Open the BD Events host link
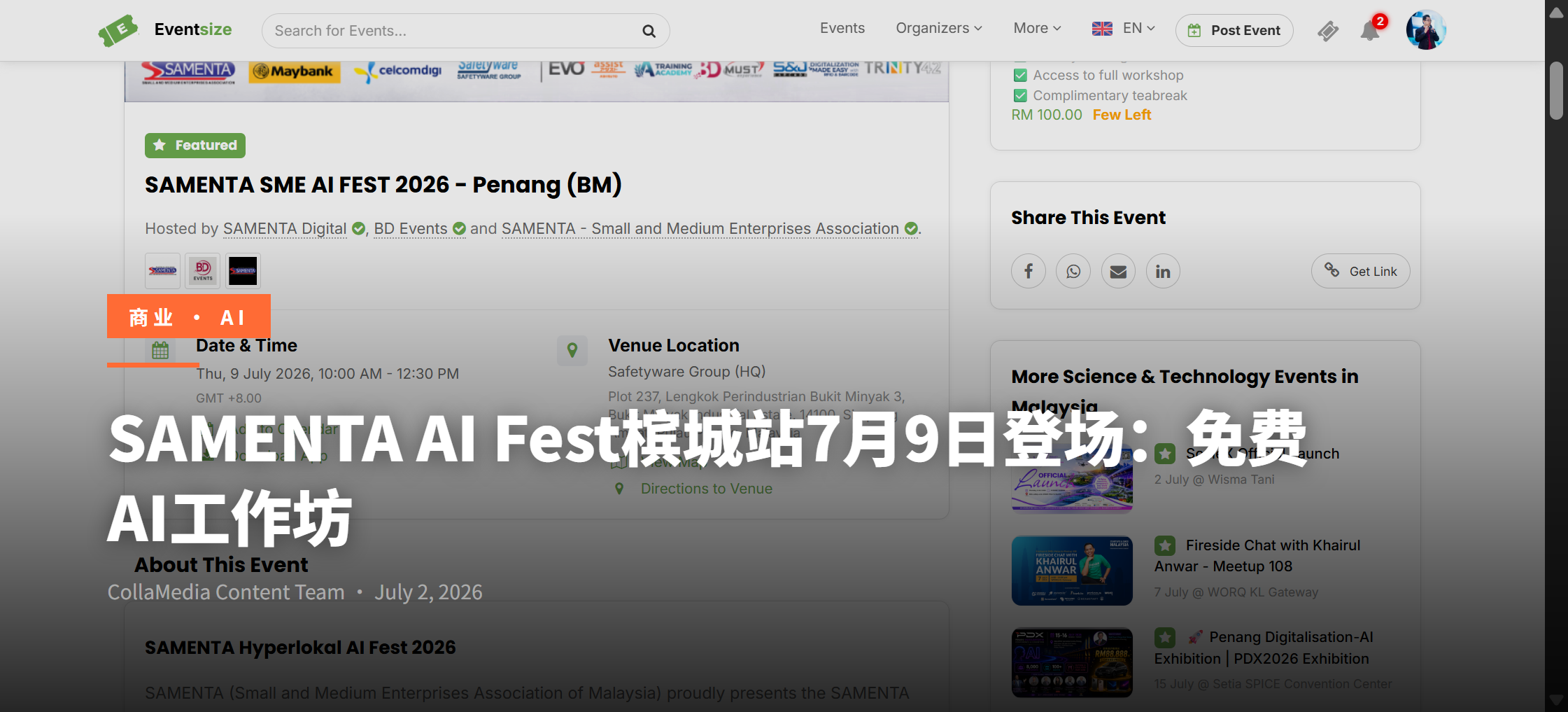This screenshot has width=1568, height=712. pos(411,229)
